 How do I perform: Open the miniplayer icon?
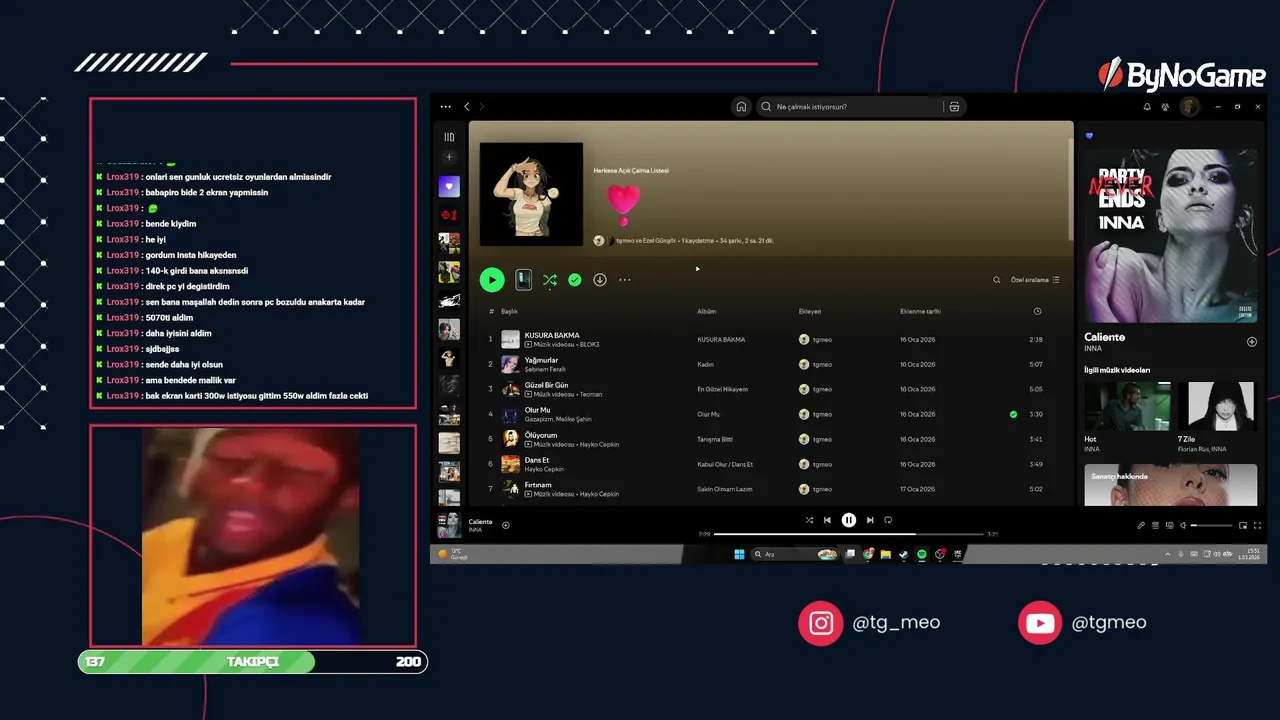pos(1243,525)
